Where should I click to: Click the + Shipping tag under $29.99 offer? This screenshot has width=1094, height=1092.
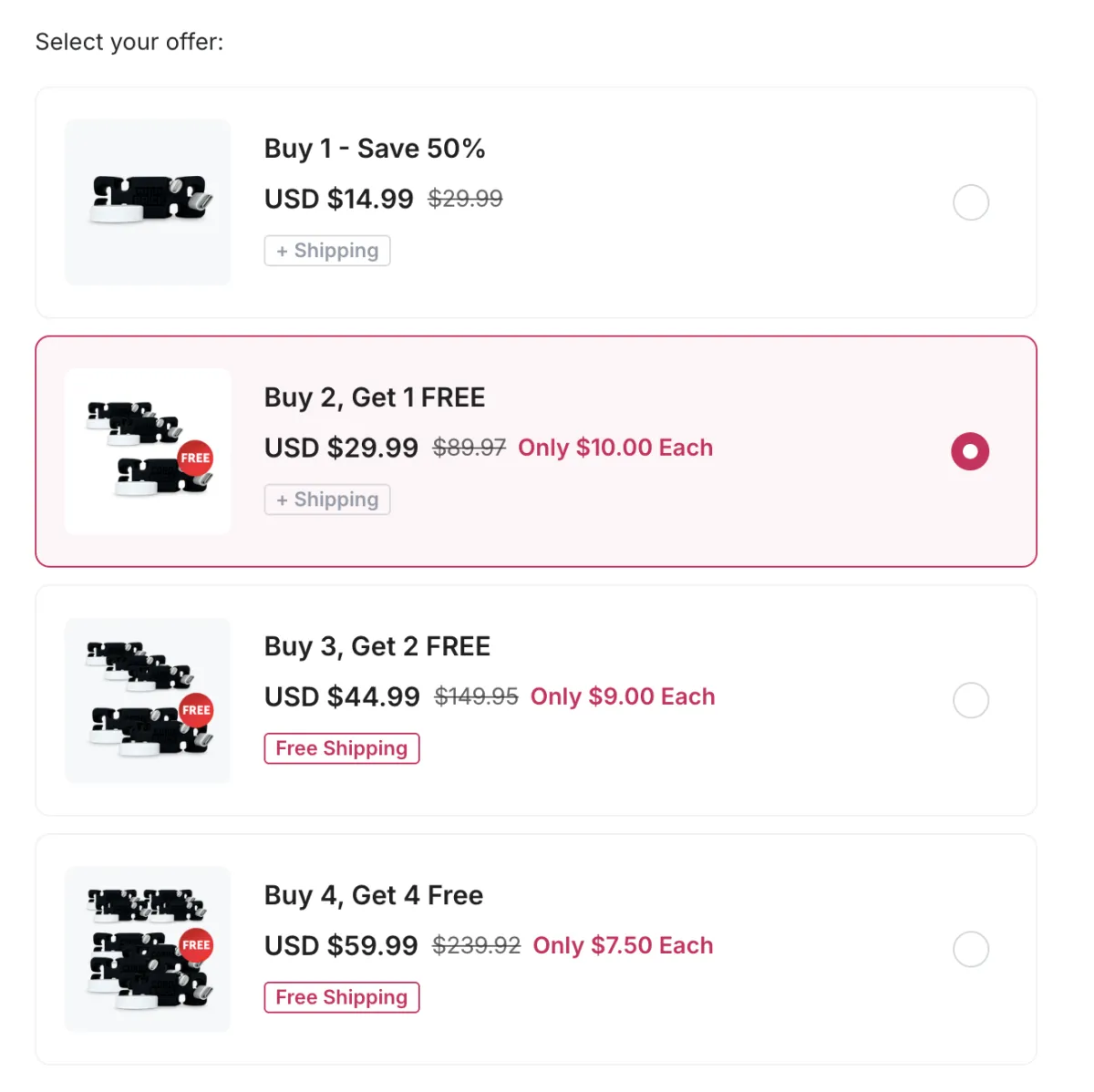pyautogui.click(x=327, y=500)
